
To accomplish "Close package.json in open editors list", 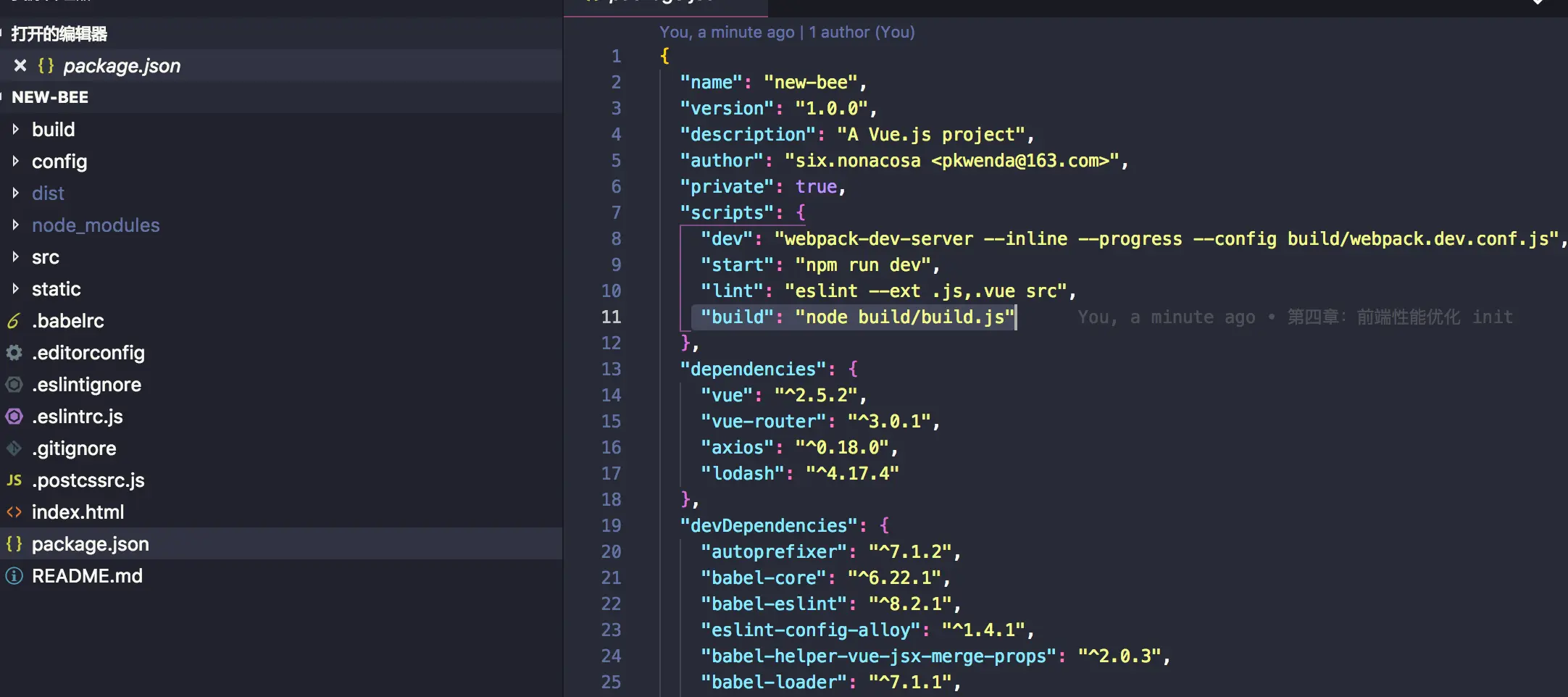I will point(20,66).
